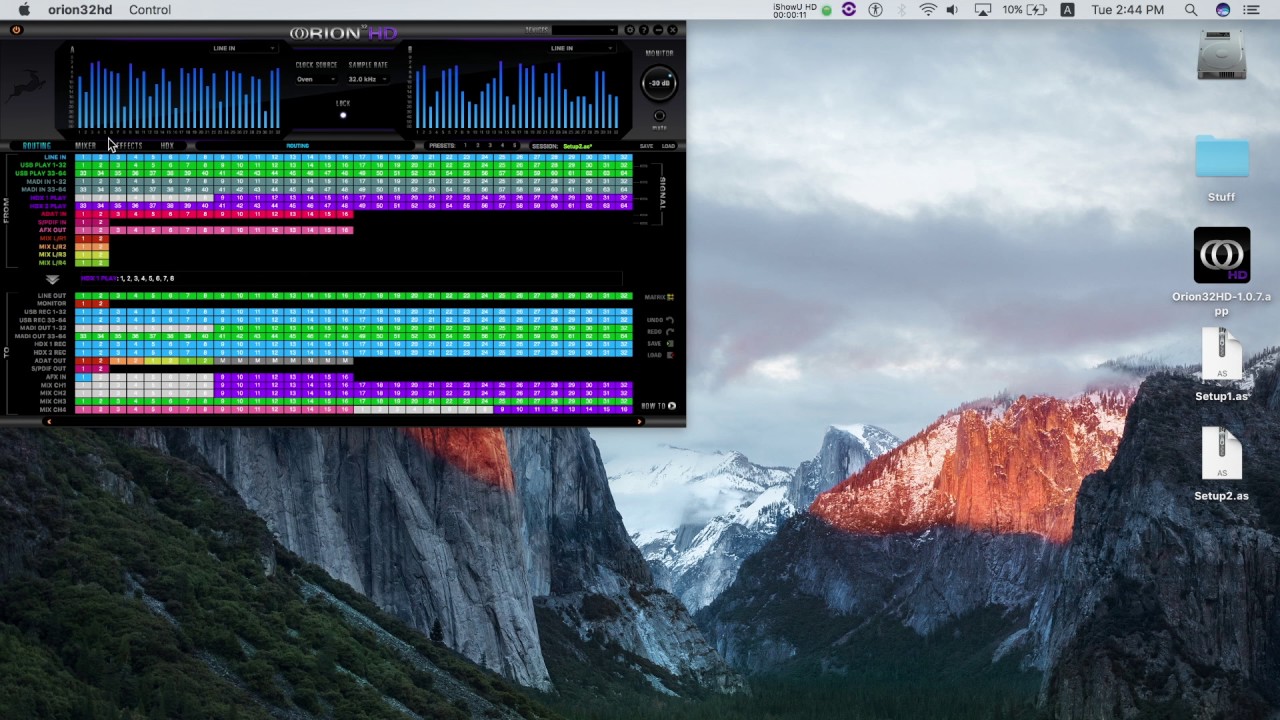
Task: Select the MIX CH4 destination row label
Action: [x=53, y=410]
